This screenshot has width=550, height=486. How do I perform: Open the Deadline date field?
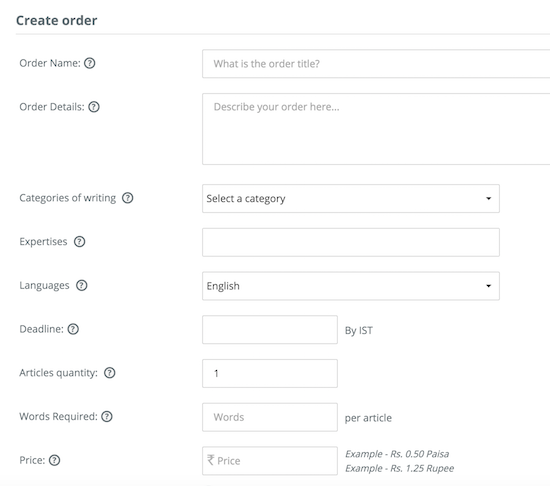pyautogui.click(x=270, y=330)
